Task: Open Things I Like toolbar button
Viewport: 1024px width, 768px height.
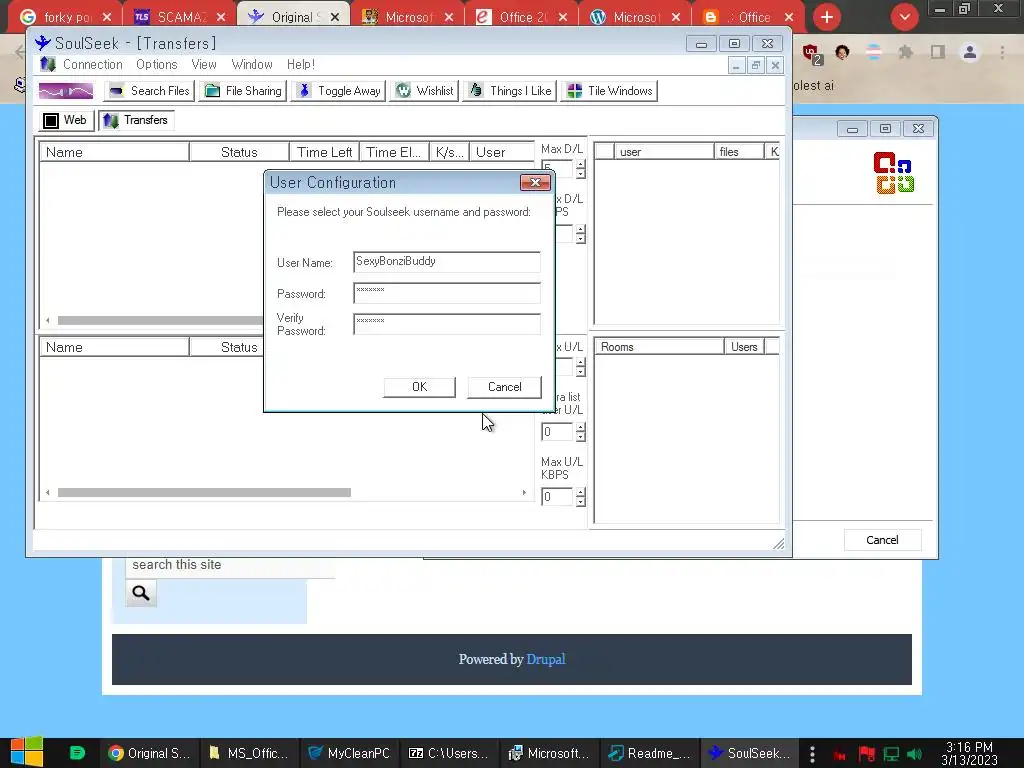Action: click(509, 91)
